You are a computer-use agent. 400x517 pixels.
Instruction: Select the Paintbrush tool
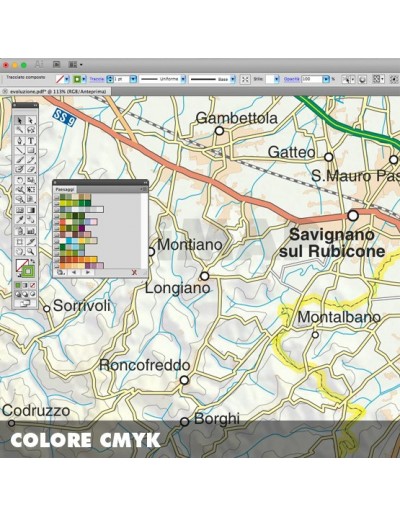point(20,160)
